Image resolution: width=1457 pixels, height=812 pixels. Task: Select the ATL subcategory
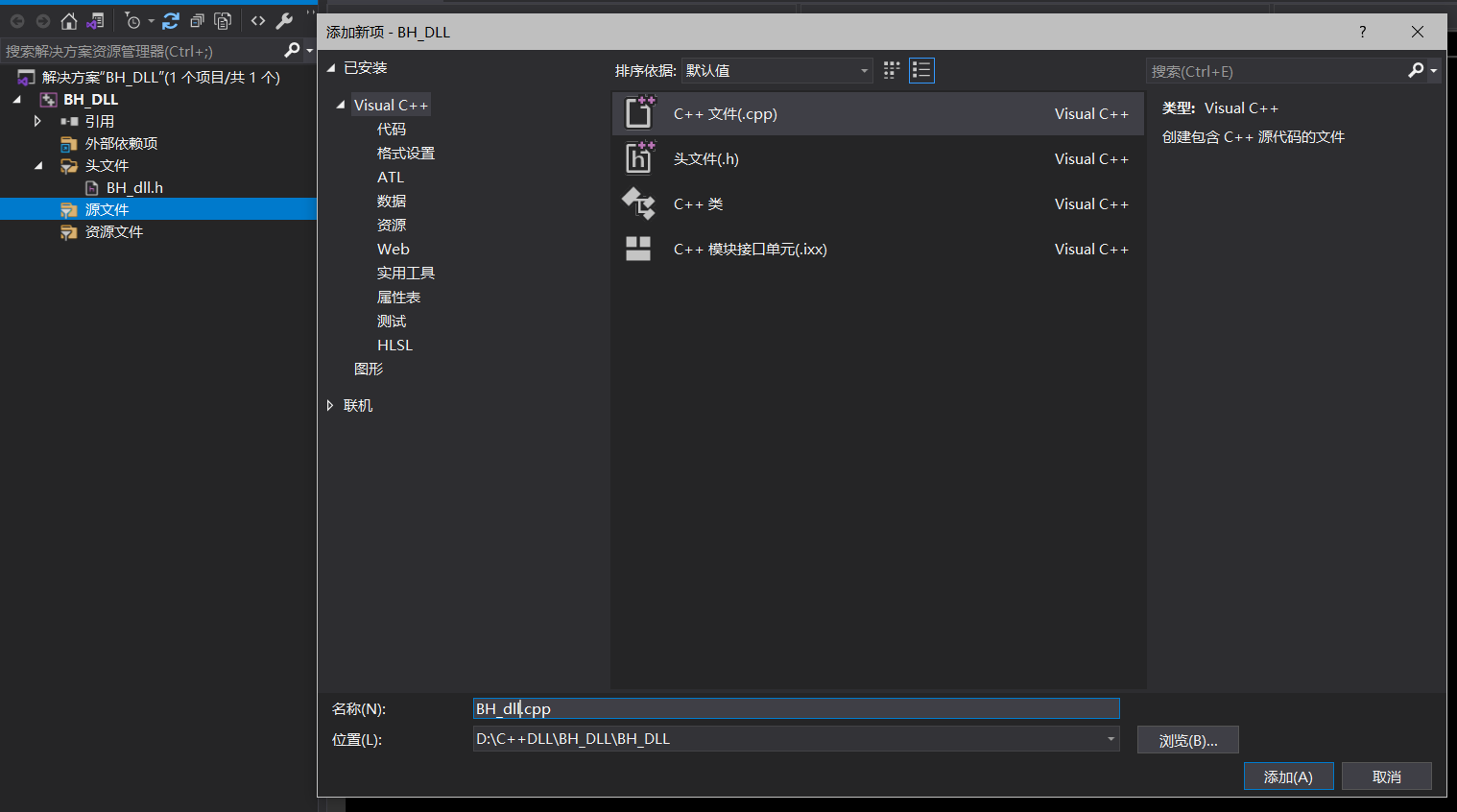[391, 177]
